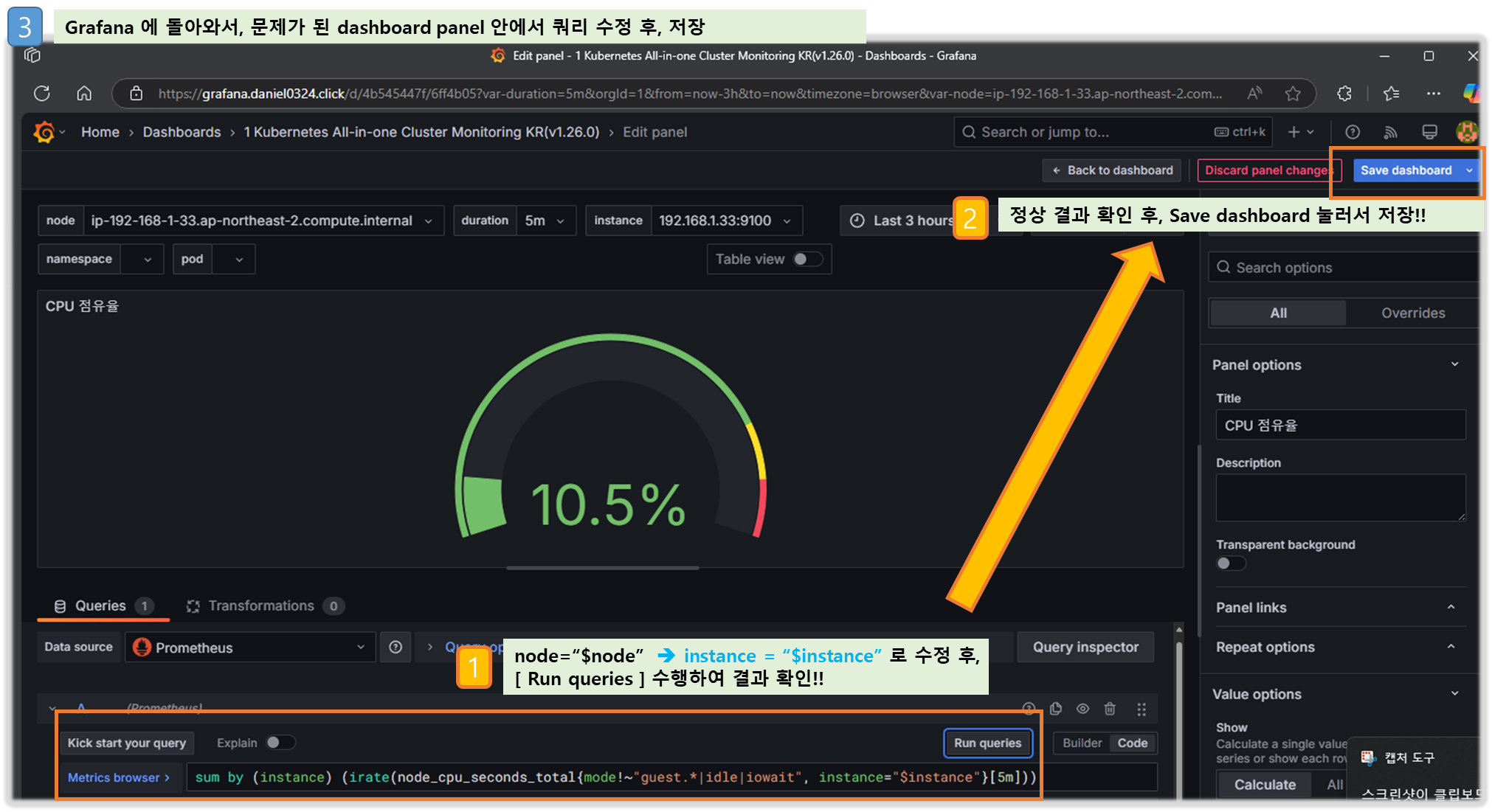This screenshot has width=1492, height=812.
Task: Click the duplicate query copy icon
Action: (x=1056, y=709)
